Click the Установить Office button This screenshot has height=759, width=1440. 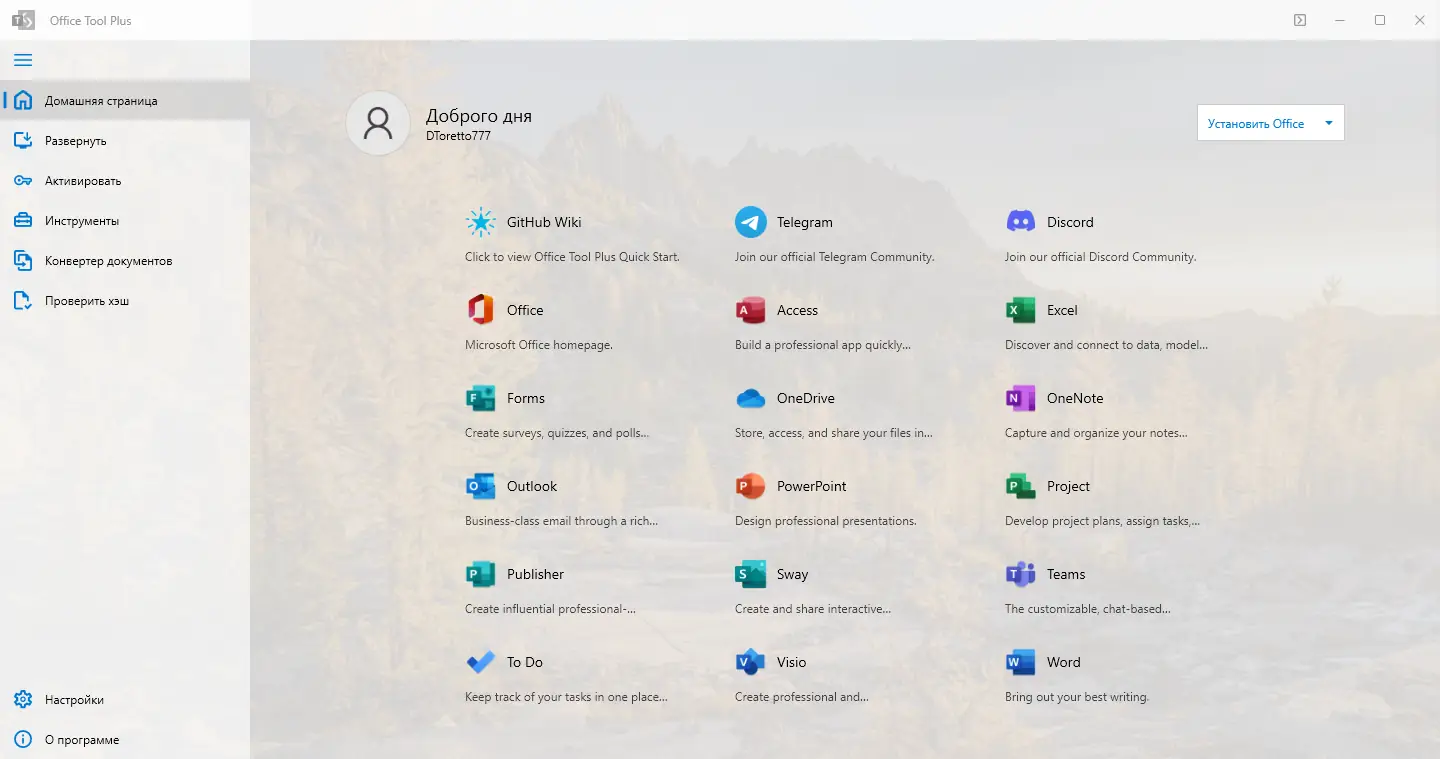(1256, 124)
